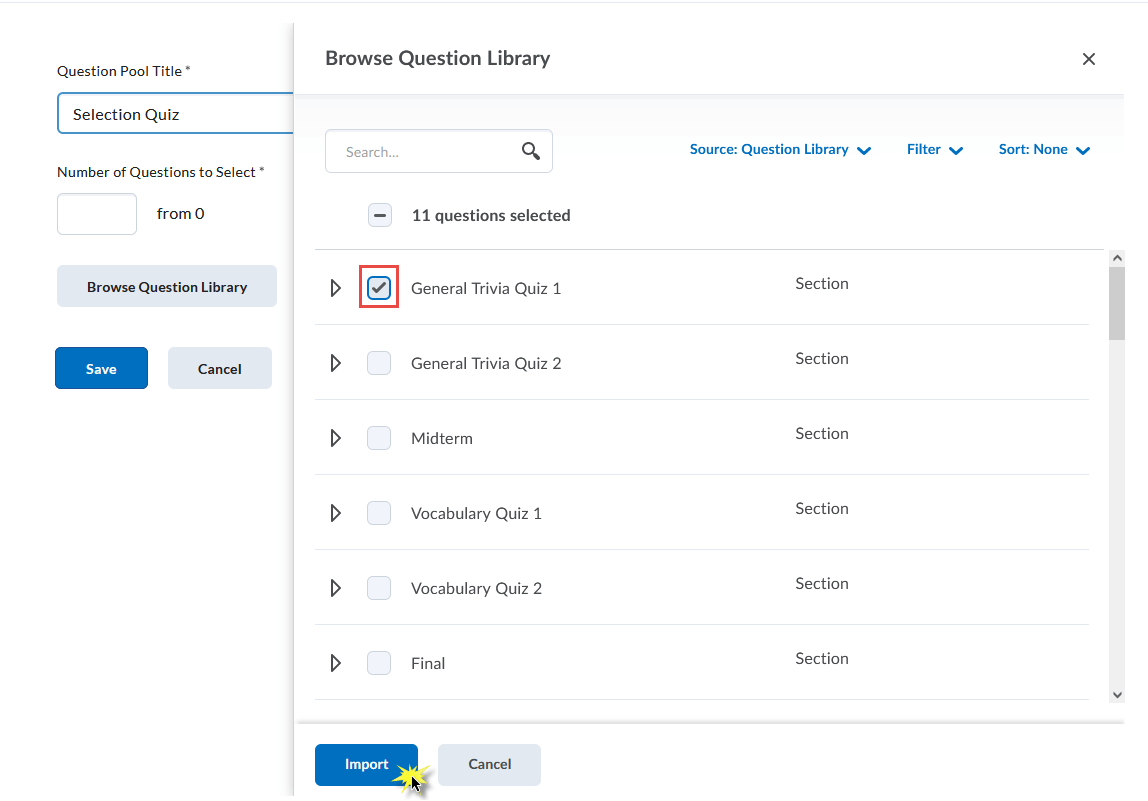
Task: Expand the Final section arrow
Action: point(336,663)
